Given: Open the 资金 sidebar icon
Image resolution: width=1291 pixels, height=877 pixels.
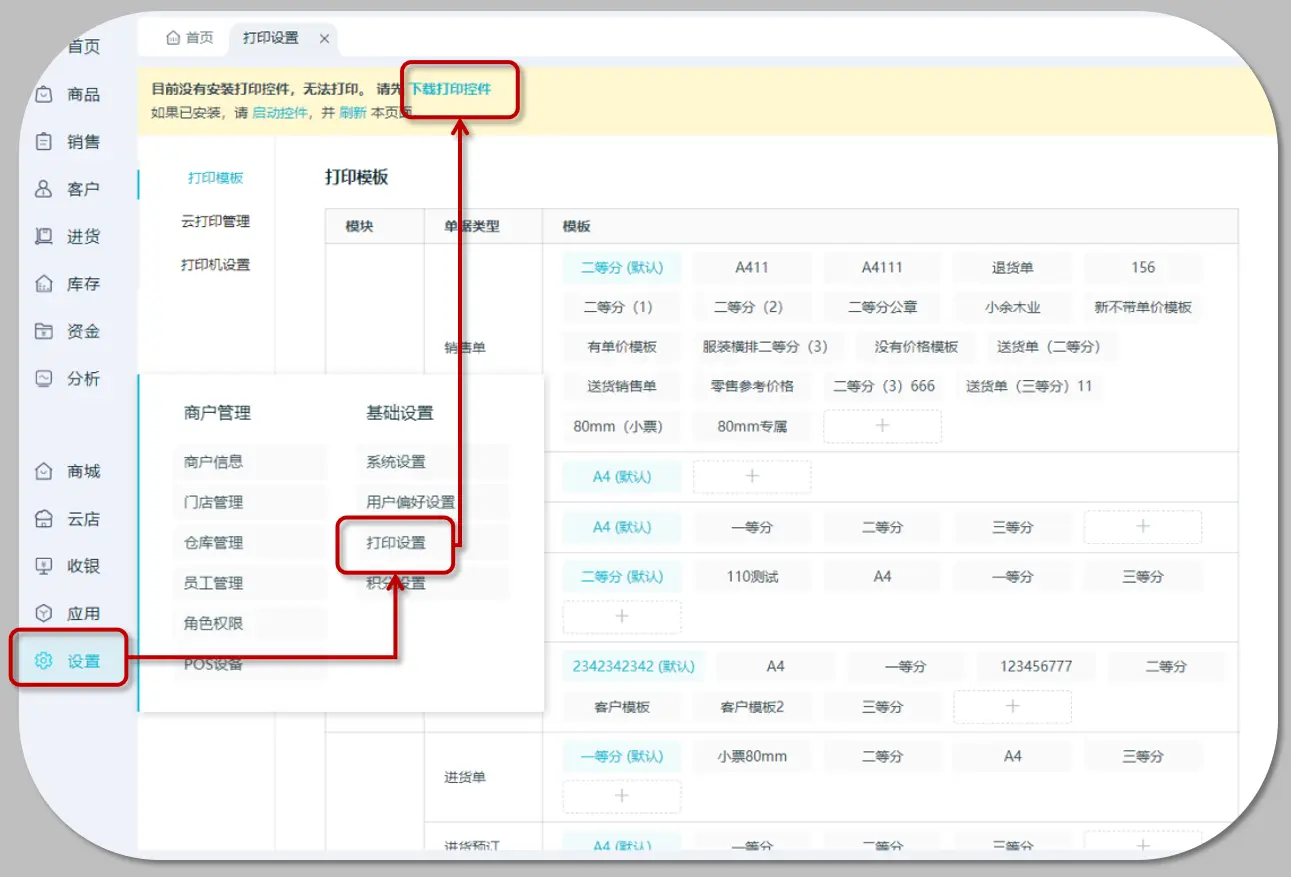Looking at the screenshot, I should coord(44,331).
